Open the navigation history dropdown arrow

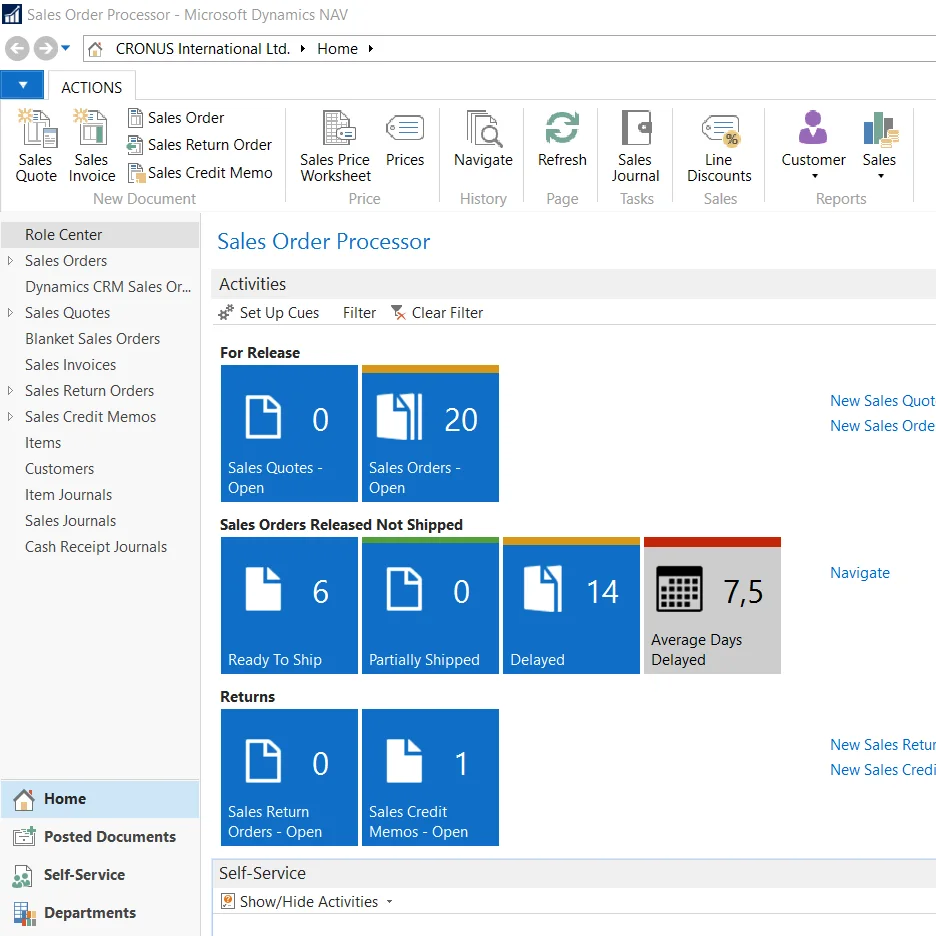(x=66, y=48)
